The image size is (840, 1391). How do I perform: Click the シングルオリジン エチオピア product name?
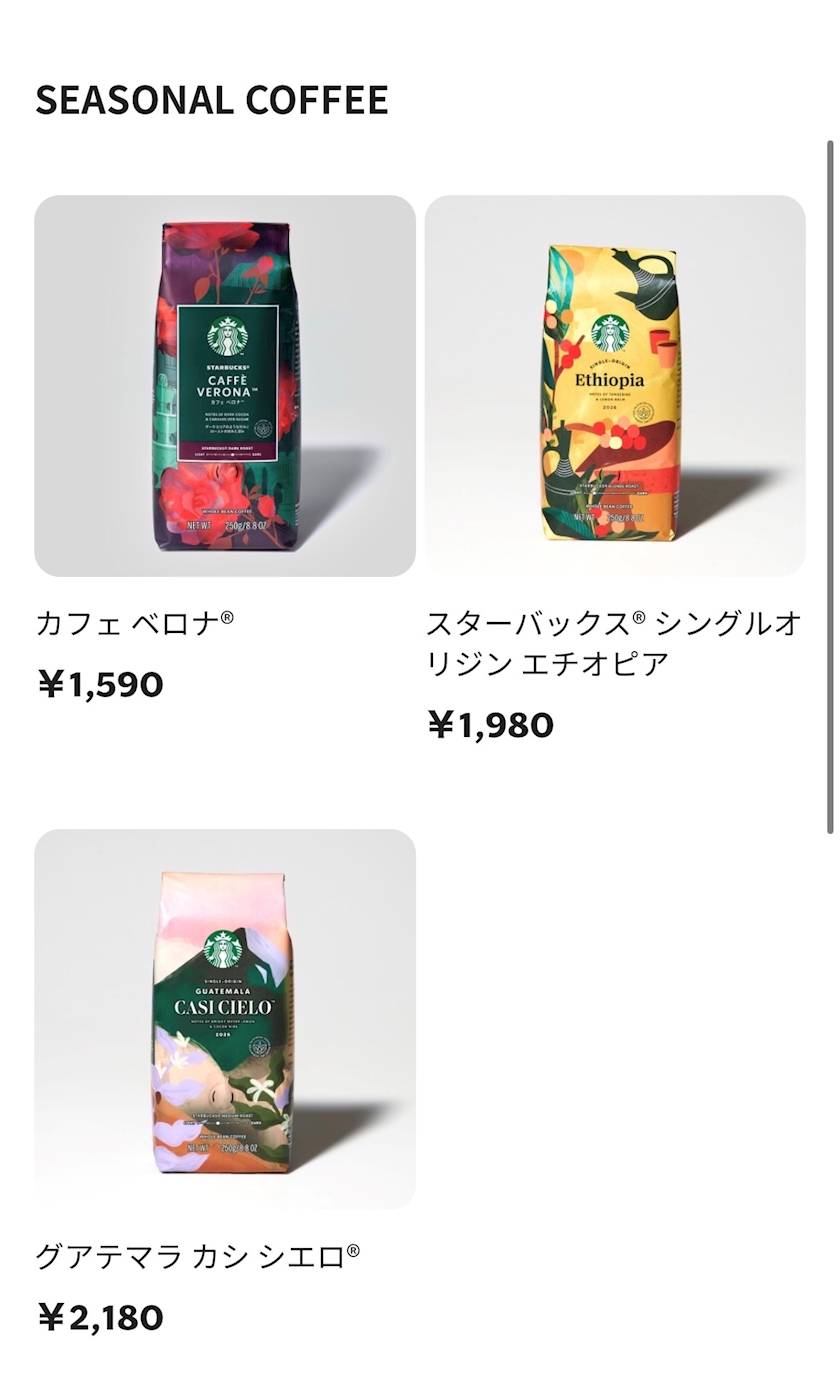point(614,643)
